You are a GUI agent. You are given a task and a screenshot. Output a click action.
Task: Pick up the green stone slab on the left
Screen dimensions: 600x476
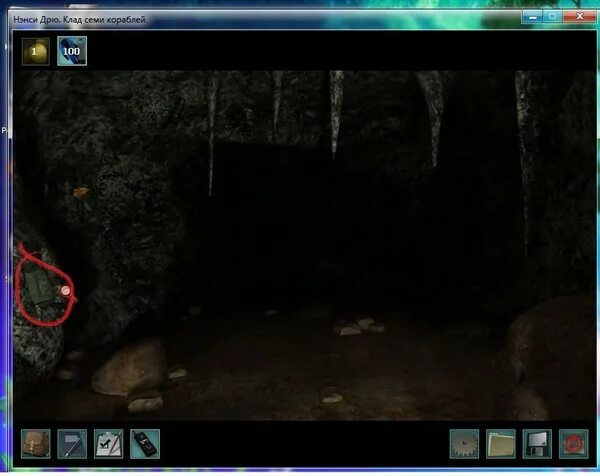[x=40, y=285]
